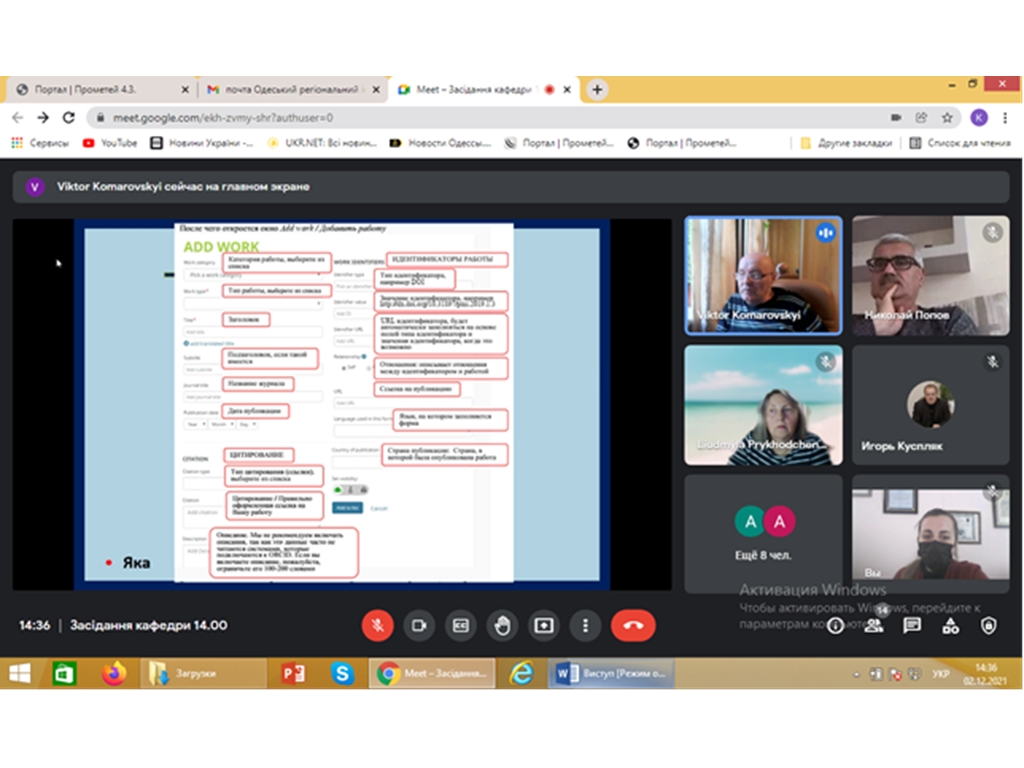Reload the Meet page

tap(69, 118)
